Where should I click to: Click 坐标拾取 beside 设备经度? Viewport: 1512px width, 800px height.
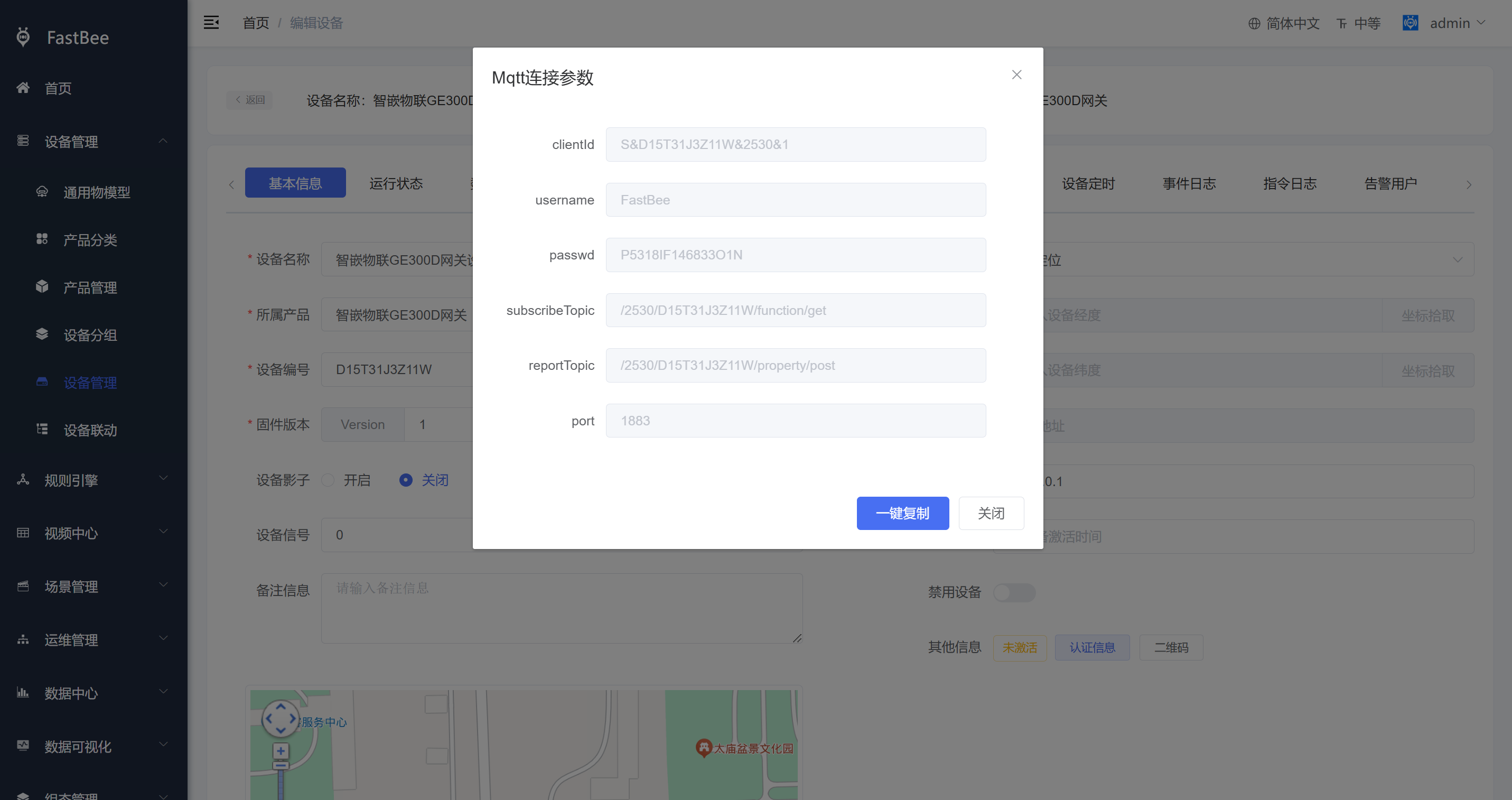click(x=1428, y=316)
